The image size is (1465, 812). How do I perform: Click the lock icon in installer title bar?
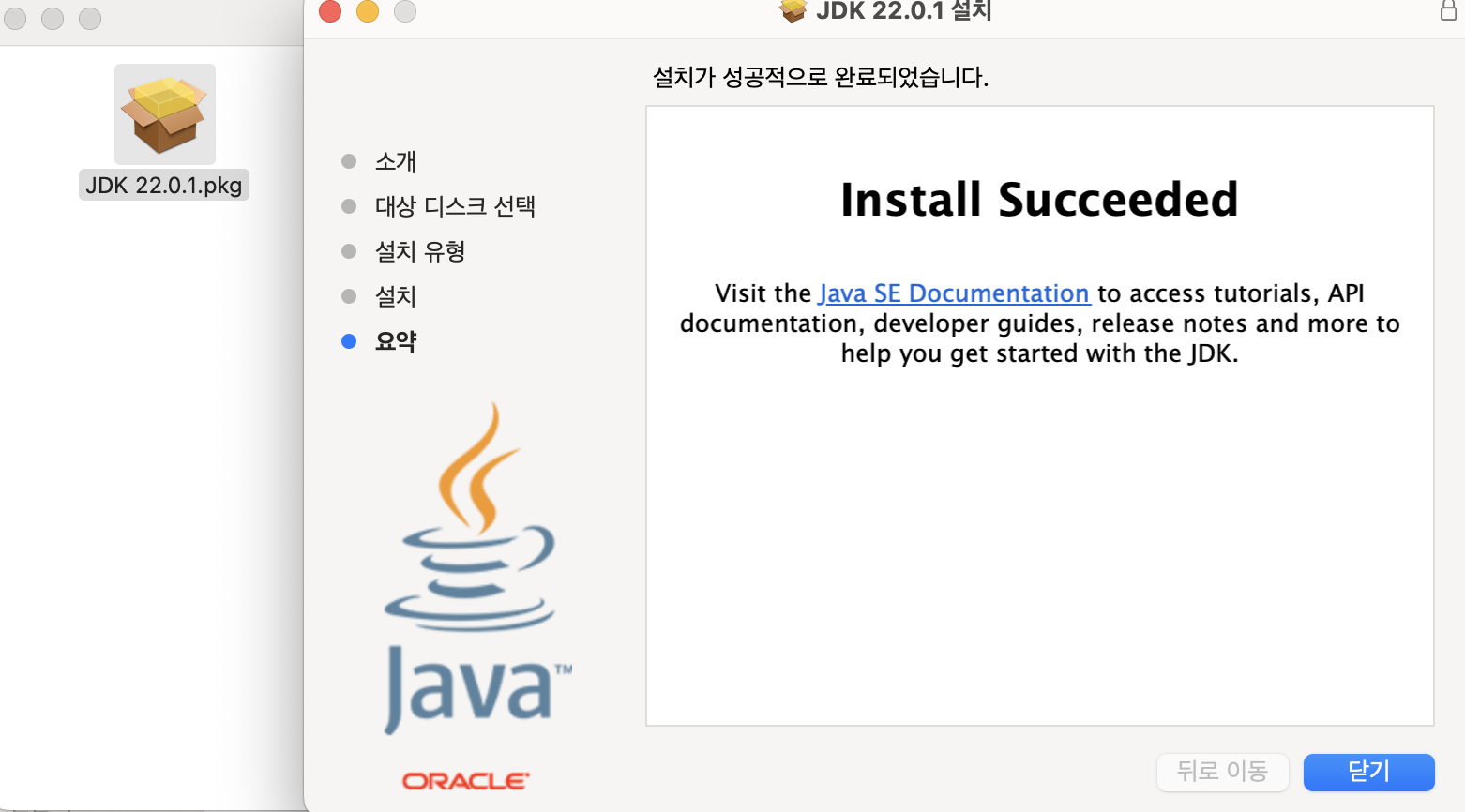1448,10
